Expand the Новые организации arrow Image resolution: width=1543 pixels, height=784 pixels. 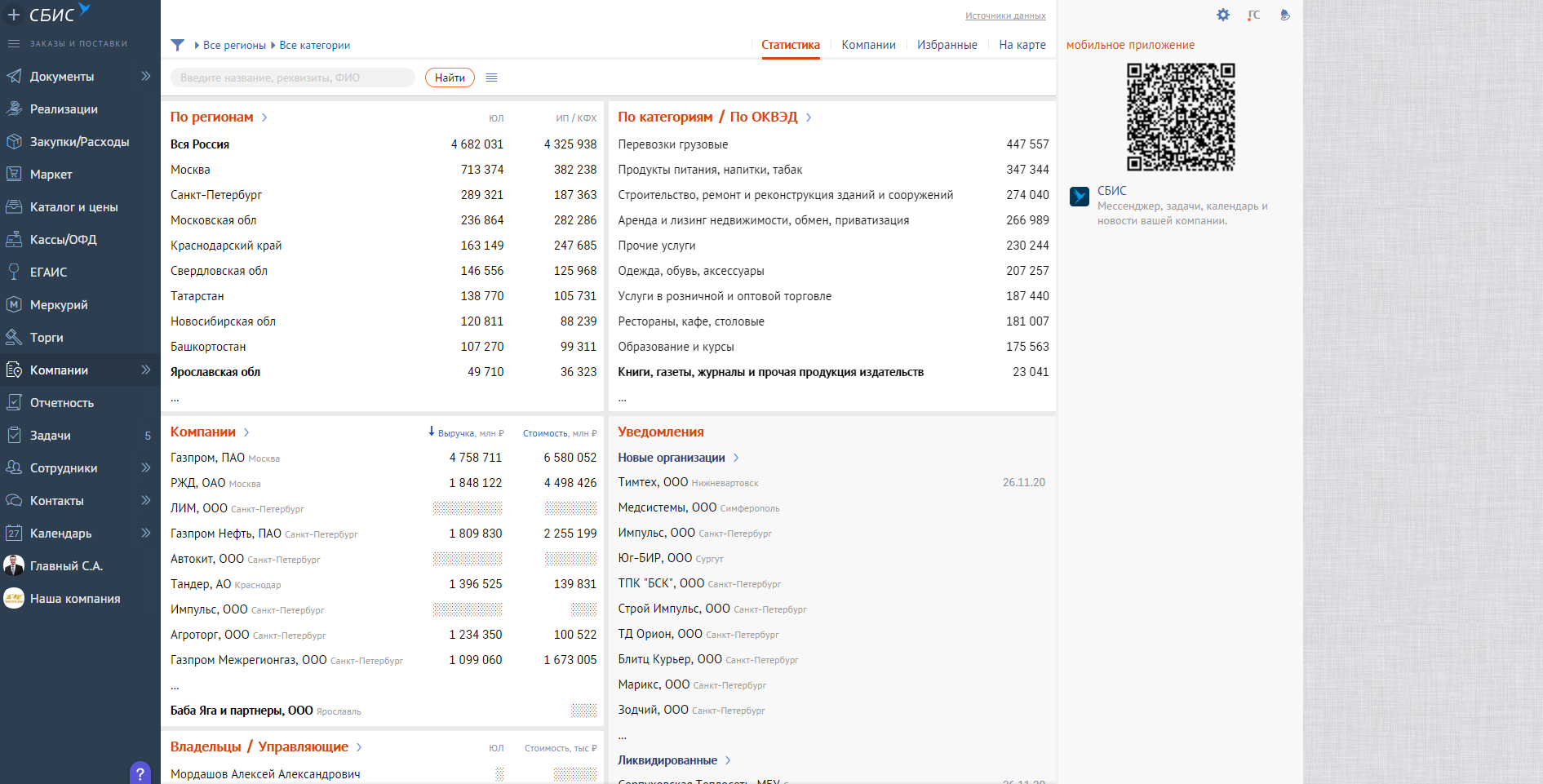(x=736, y=458)
